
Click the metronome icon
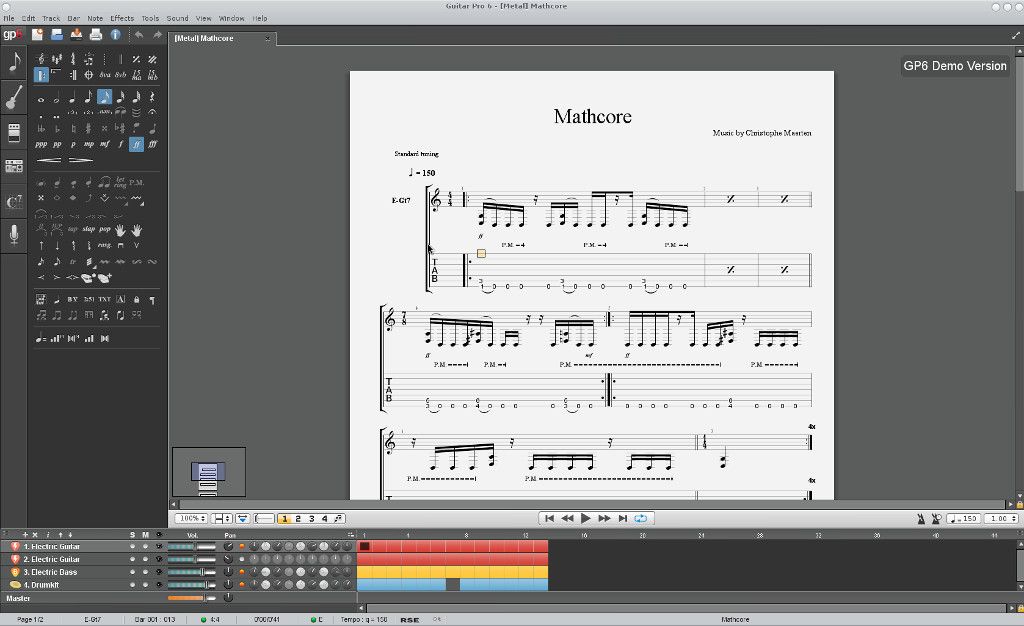pyautogui.click(x=920, y=518)
